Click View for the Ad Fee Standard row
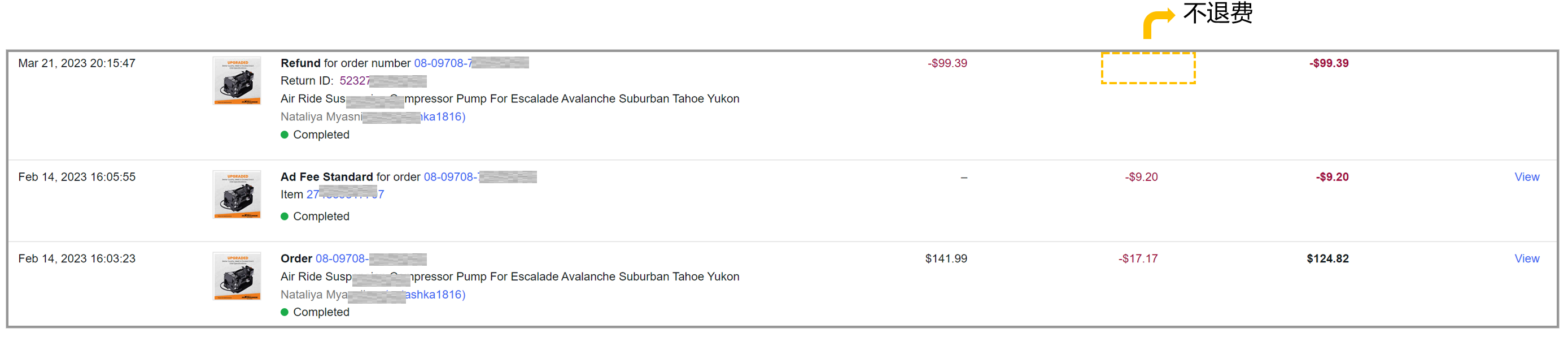Screen dimensions: 1568x337 [1527, 177]
